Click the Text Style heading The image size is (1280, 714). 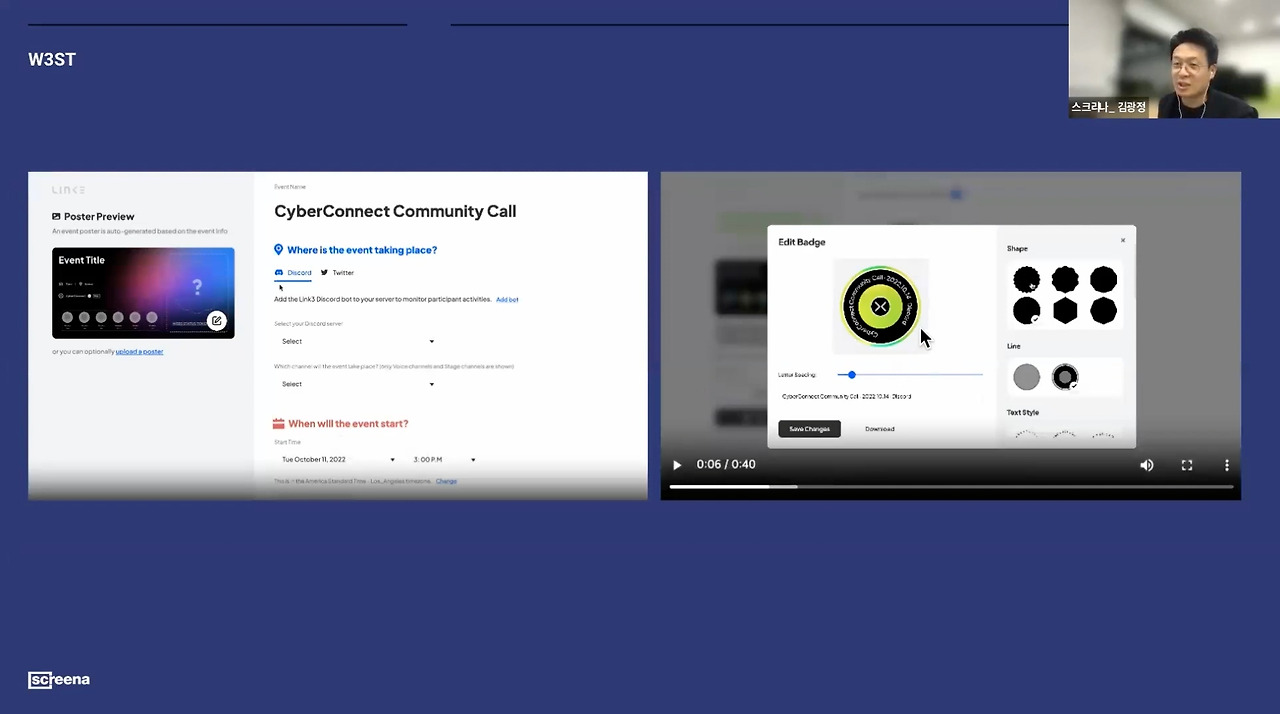tap(1023, 413)
